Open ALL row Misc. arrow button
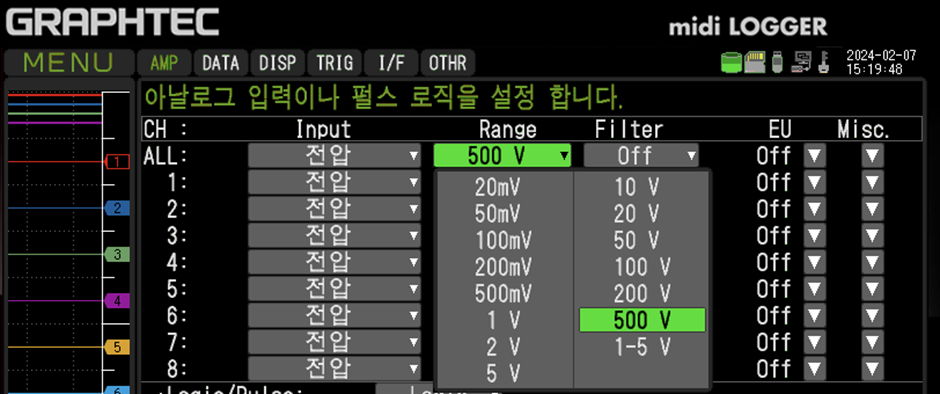The image size is (940, 394). click(872, 157)
